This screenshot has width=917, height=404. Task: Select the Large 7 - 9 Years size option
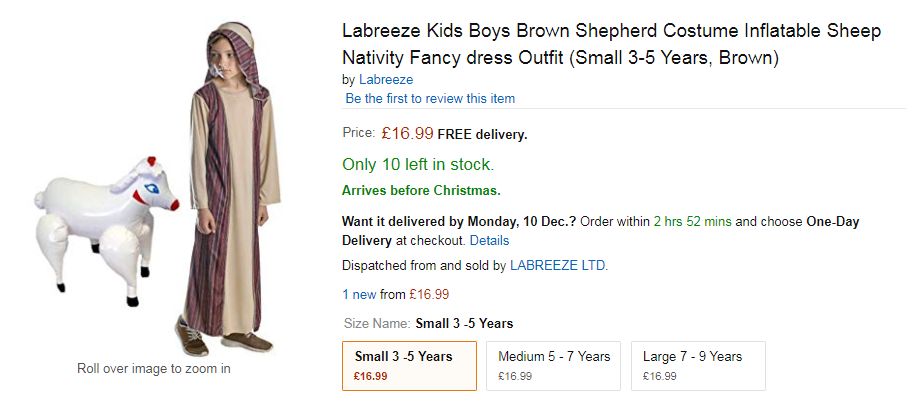point(698,366)
